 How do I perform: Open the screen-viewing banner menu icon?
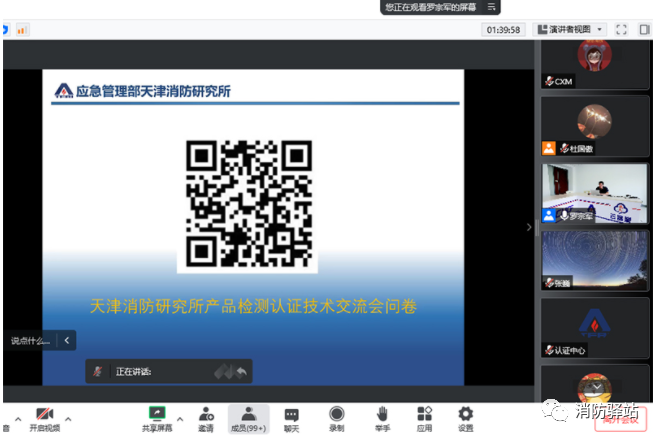[x=491, y=7]
